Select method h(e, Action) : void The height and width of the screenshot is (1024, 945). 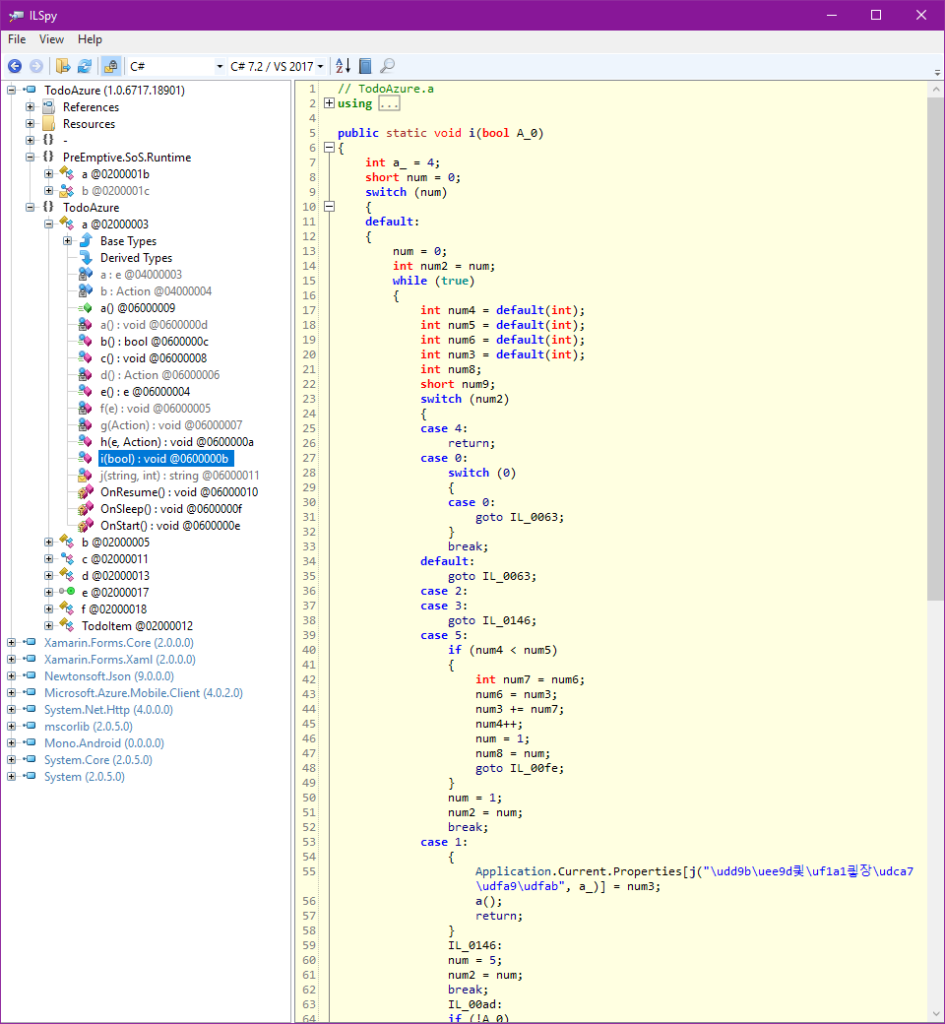[176, 442]
